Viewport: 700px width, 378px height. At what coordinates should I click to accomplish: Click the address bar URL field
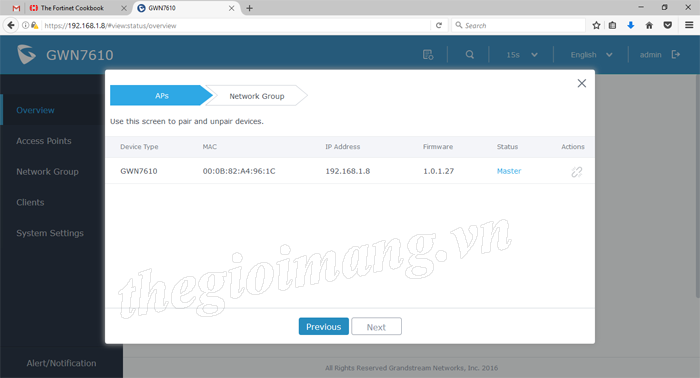coord(237,25)
